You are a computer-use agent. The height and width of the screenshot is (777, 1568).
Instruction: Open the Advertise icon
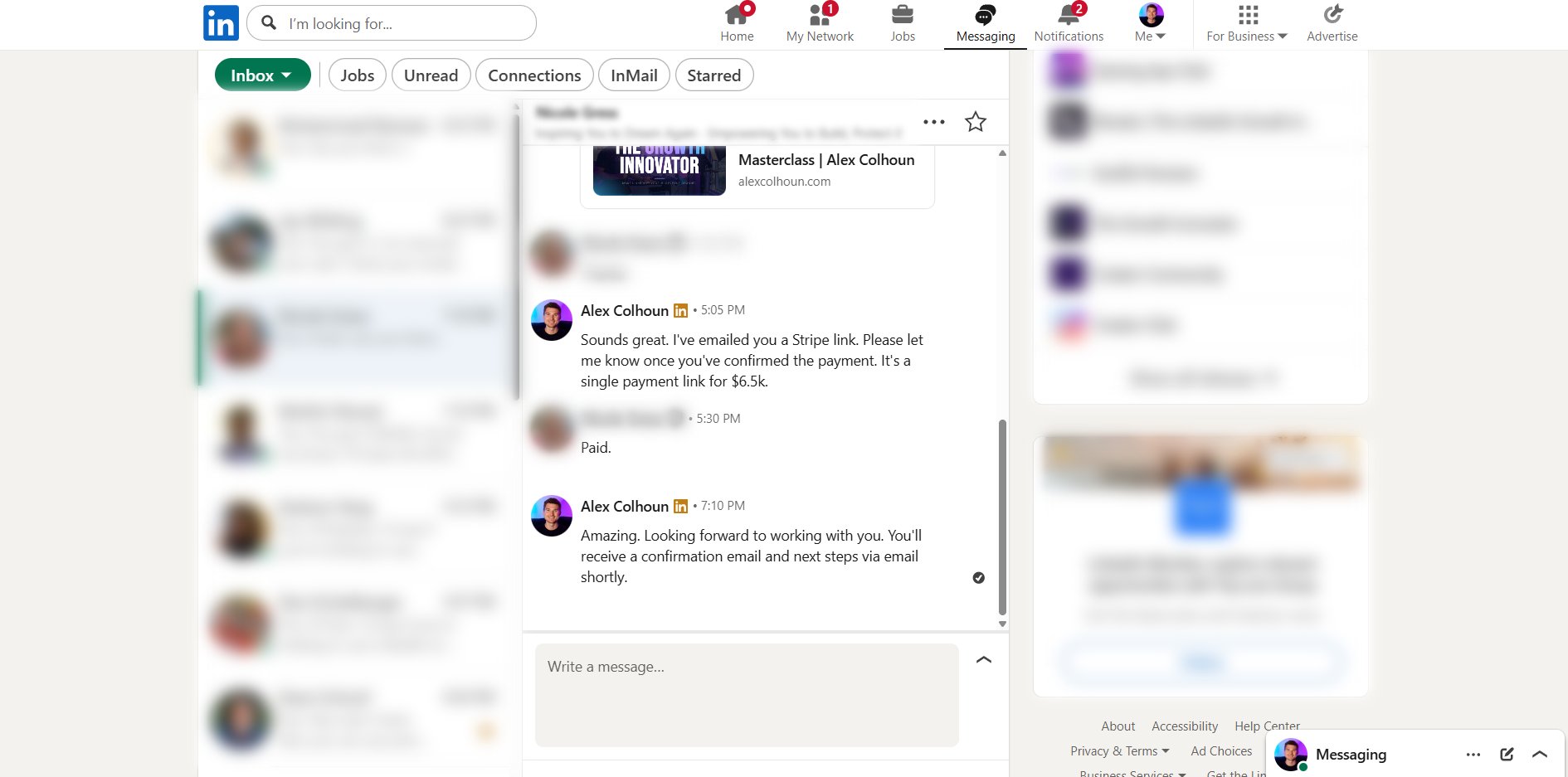[x=1332, y=15]
